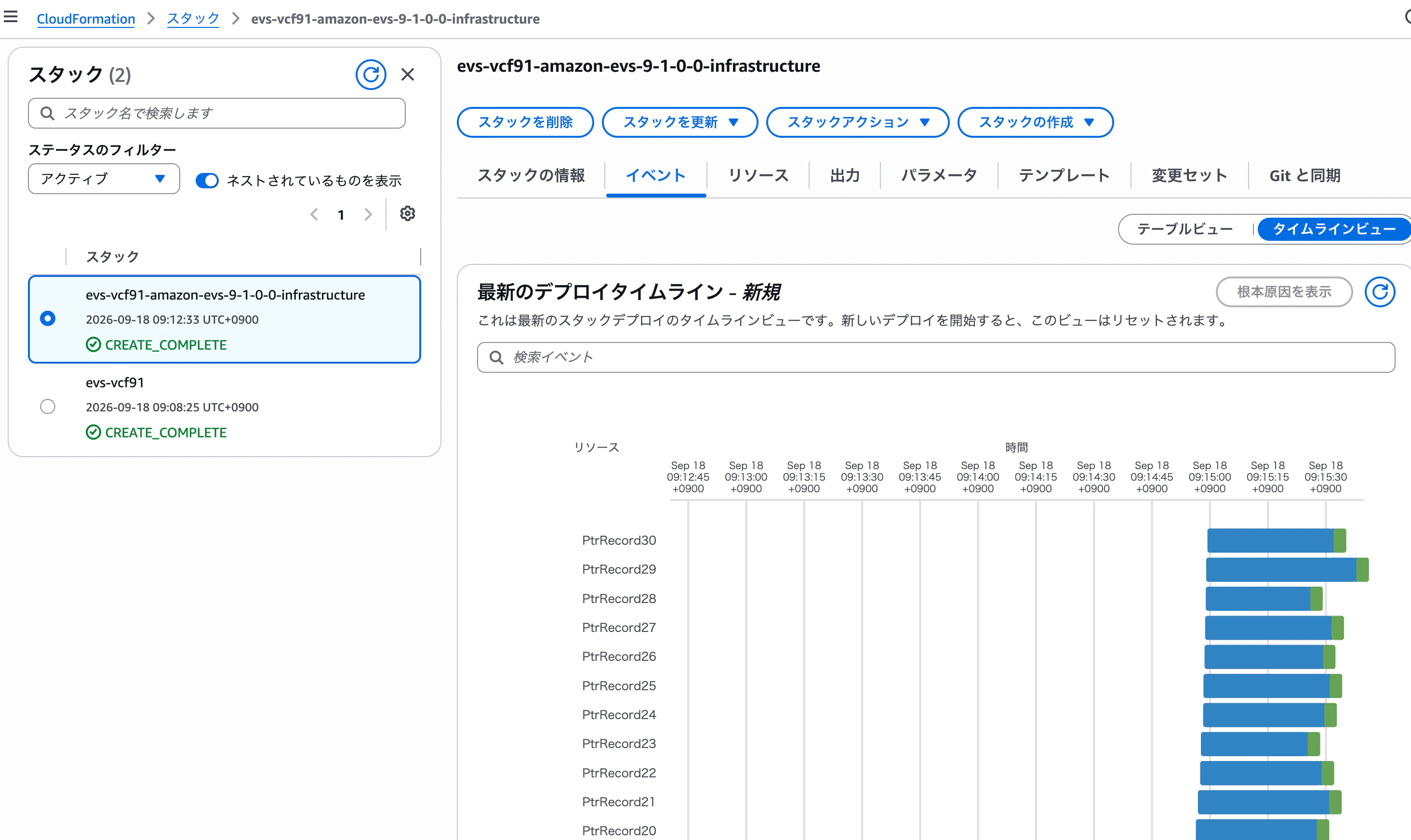Image resolution: width=1411 pixels, height=840 pixels.
Task: Switch to リソース tab
Action: 758,175
